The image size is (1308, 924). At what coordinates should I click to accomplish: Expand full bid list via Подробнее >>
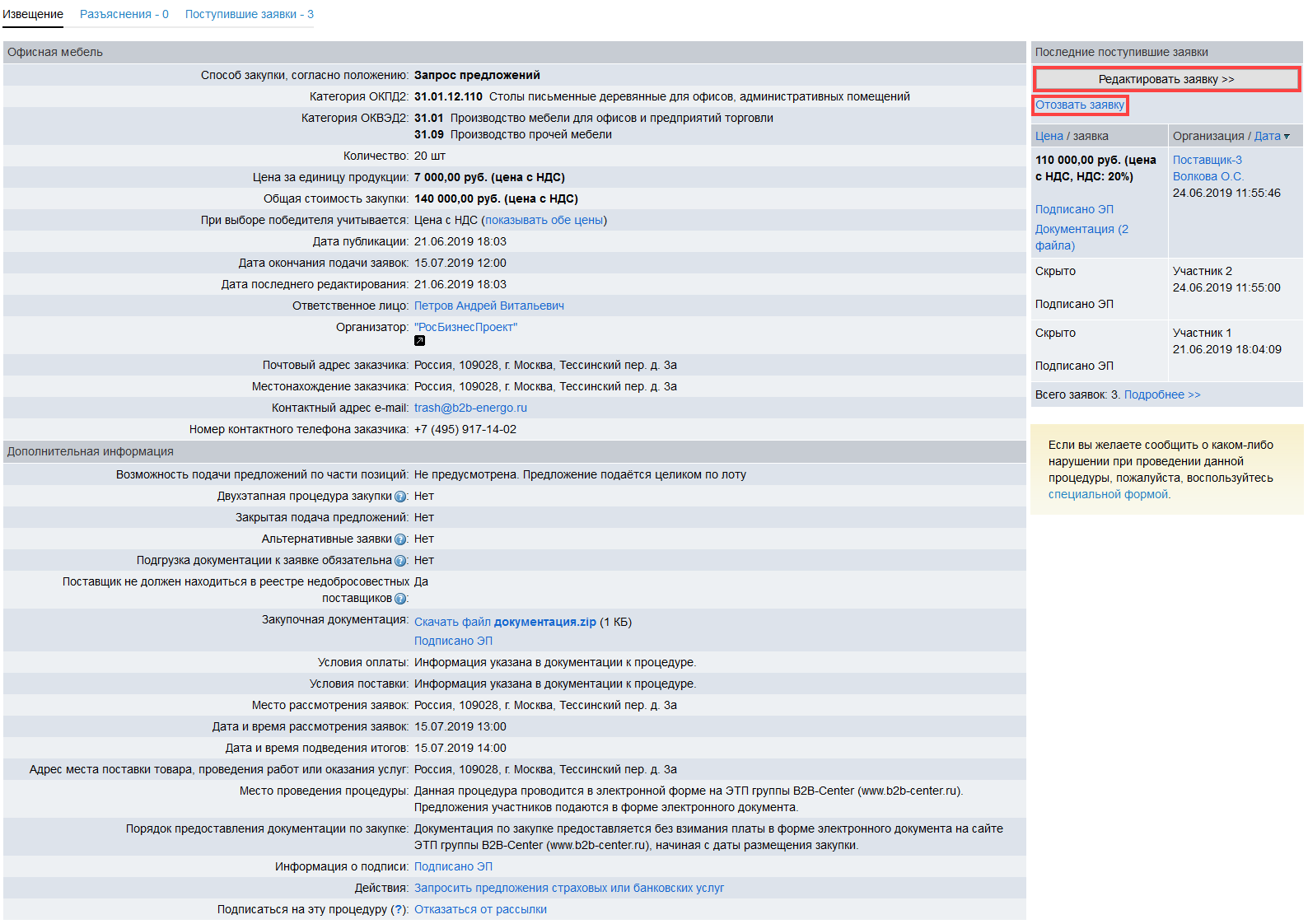click(1161, 395)
